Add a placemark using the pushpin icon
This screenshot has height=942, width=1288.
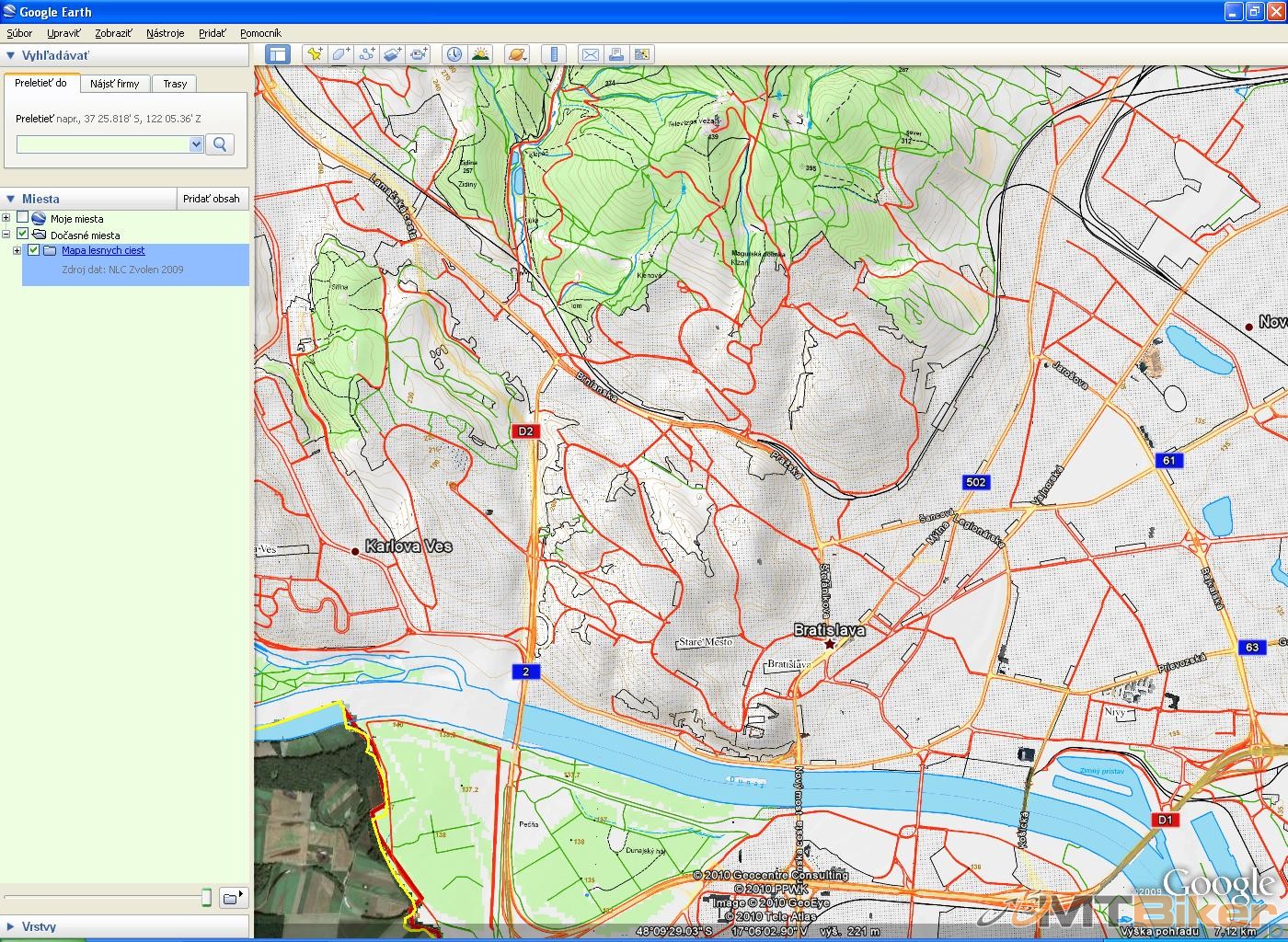tap(315, 54)
